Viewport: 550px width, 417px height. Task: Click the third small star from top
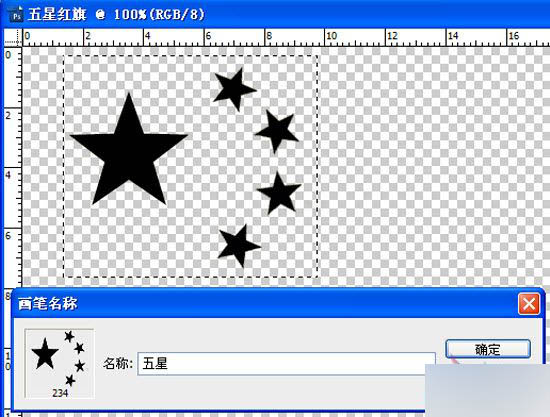pyautogui.click(x=279, y=193)
